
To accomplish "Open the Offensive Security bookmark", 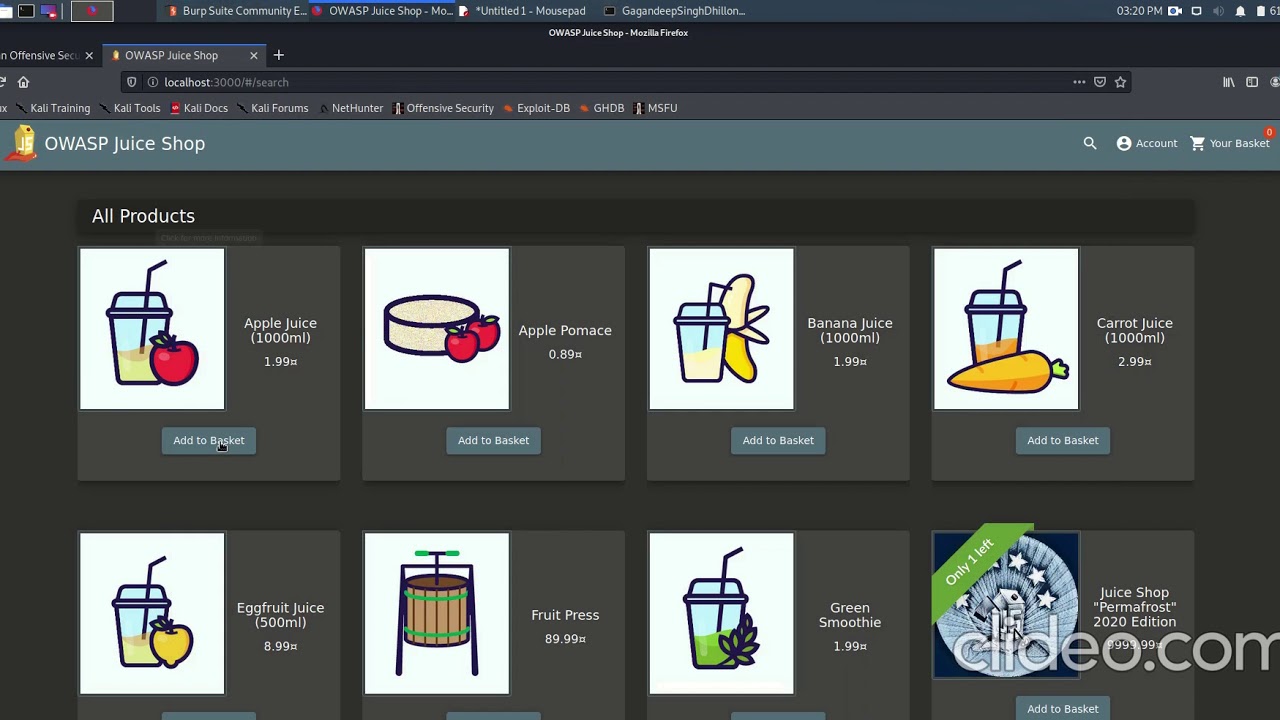I will pyautogui.click(x=443, y=108).
